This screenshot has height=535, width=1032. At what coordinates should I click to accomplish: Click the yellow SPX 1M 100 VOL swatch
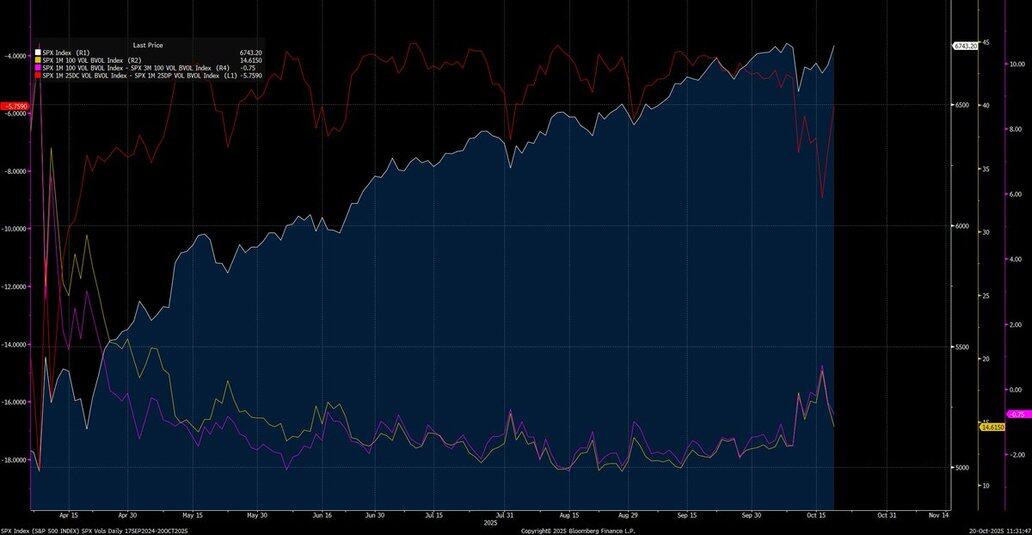tap(38, 60)
